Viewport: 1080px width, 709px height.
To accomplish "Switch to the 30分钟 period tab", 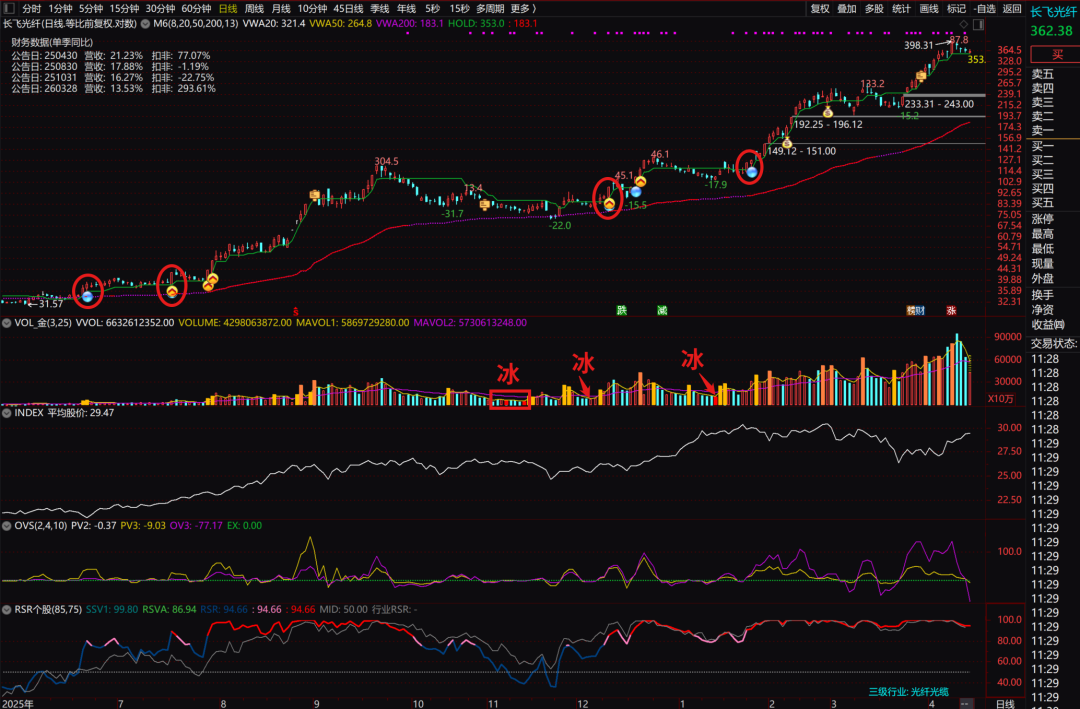I will (x=160, y=8).
